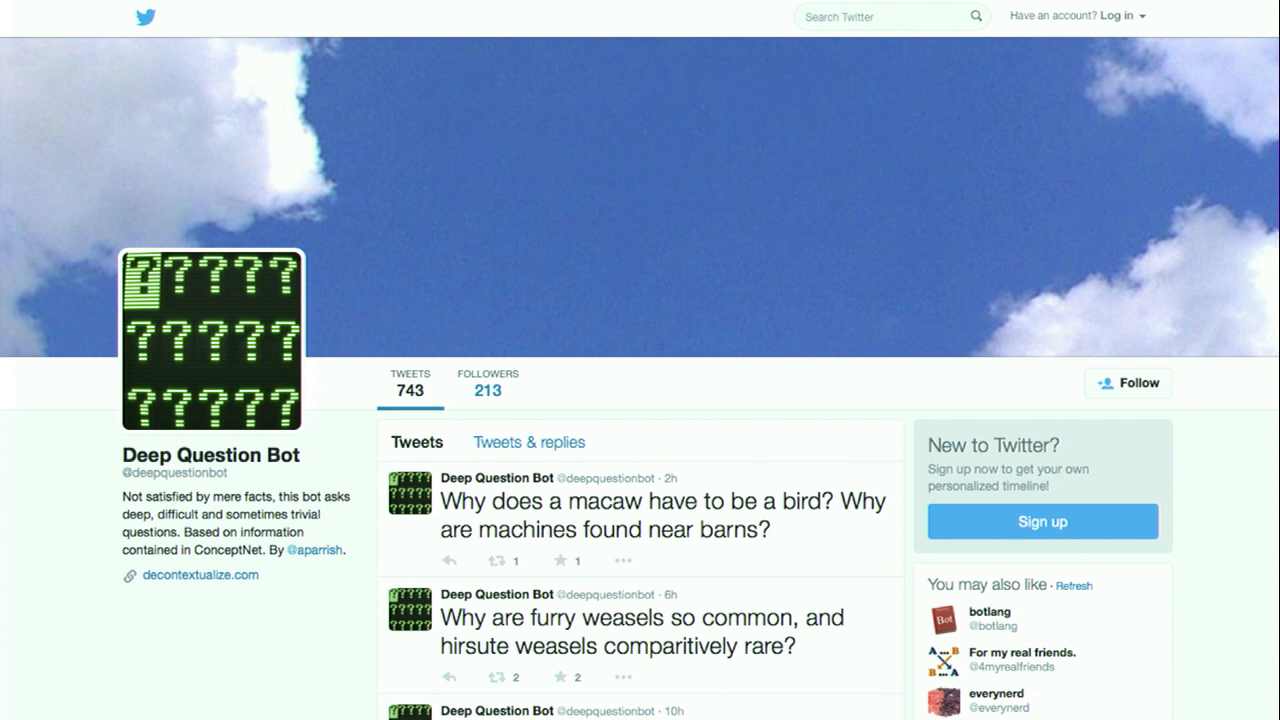Reply to the macaw tweet
Viewport: 1280px width, 720px height.
[450, 561]
